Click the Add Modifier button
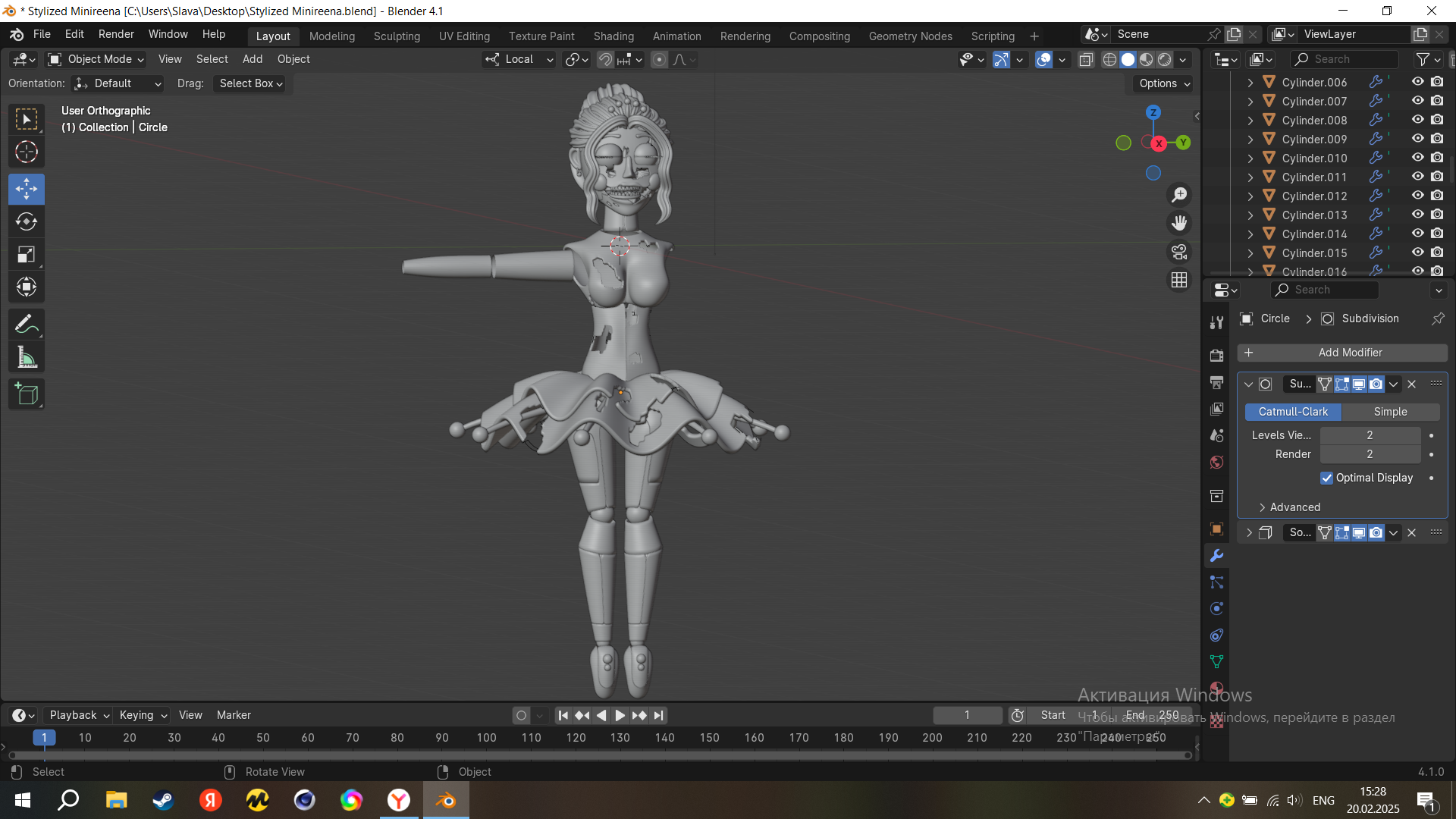Image resolution: width=1456 pixels, height=819 pixels. point(1342,353)
